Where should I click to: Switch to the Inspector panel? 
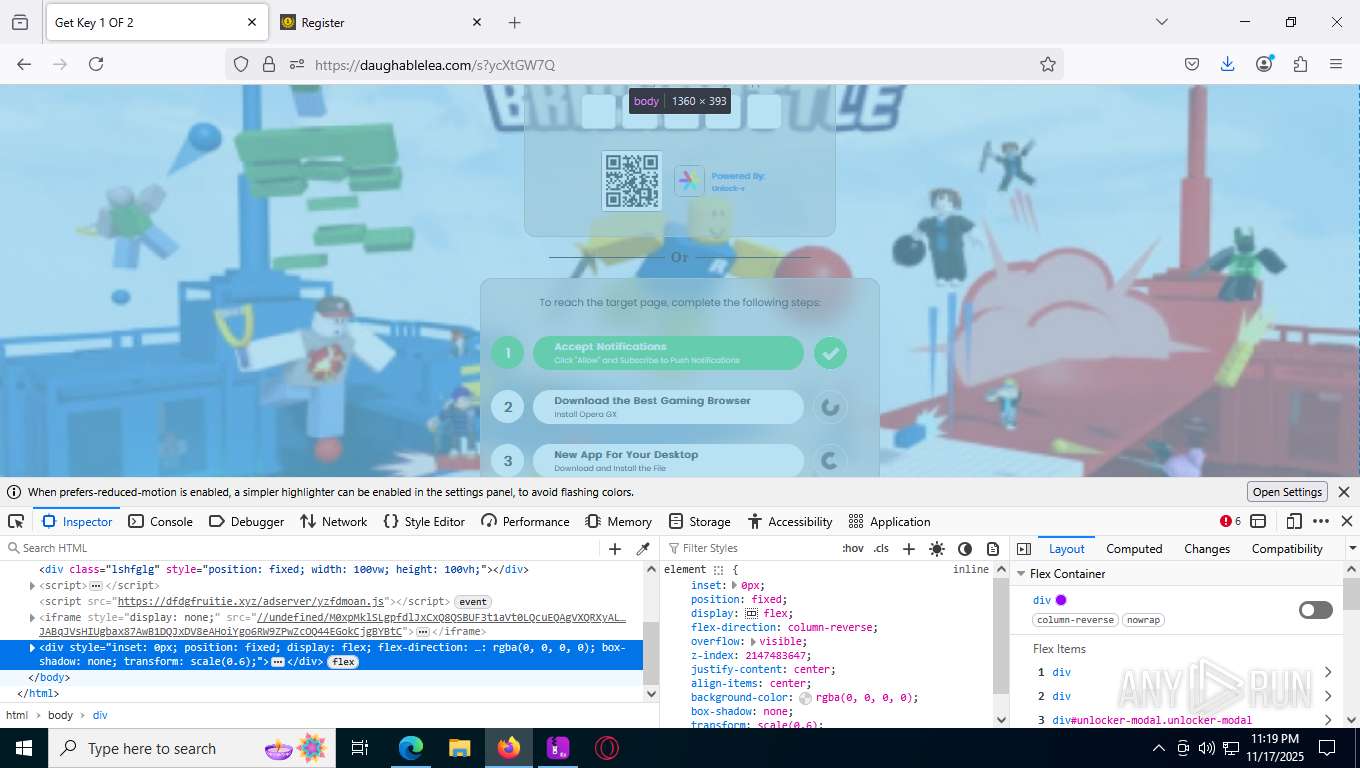pyautogui.click(x=78, y=521)
